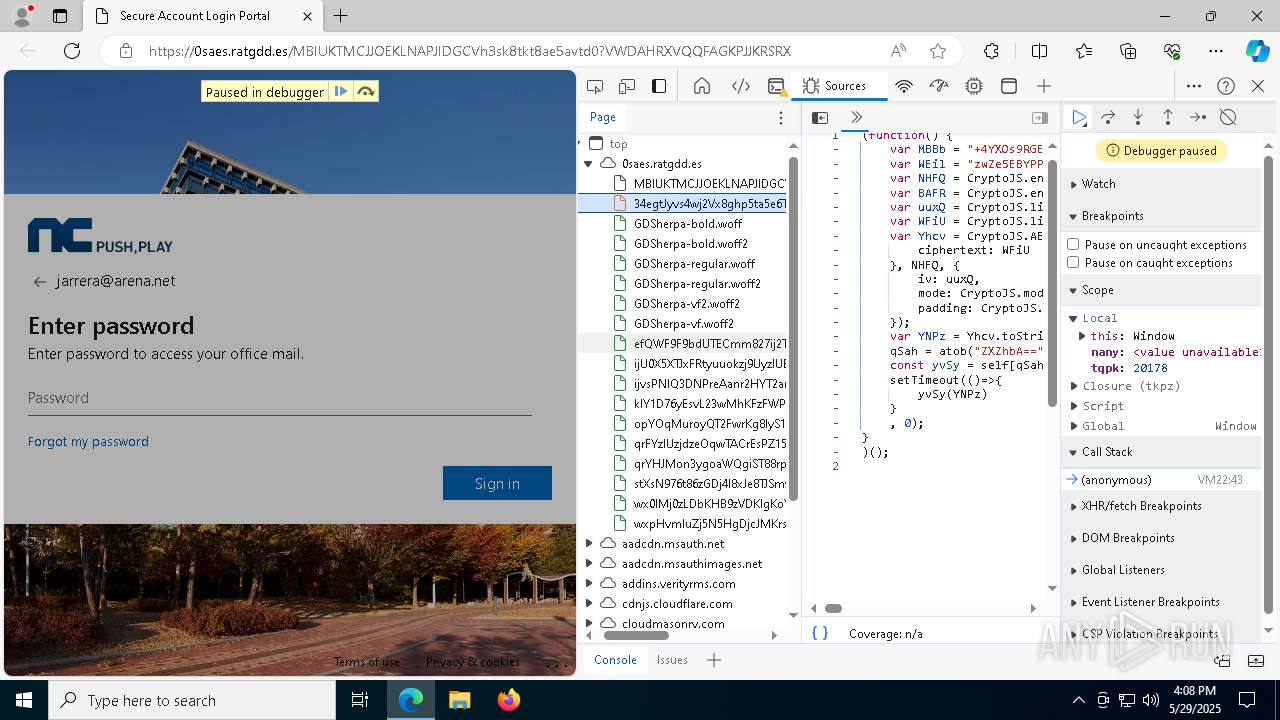The height and width of the screenshot is (720, 1280).
Task: Open the Console drawer tab
Action: [615, 660]
